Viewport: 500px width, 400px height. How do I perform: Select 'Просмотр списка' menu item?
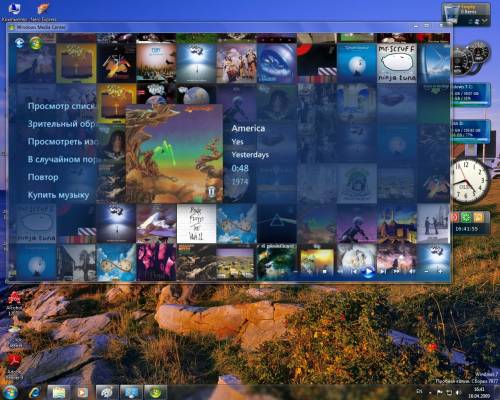point(62,106)
